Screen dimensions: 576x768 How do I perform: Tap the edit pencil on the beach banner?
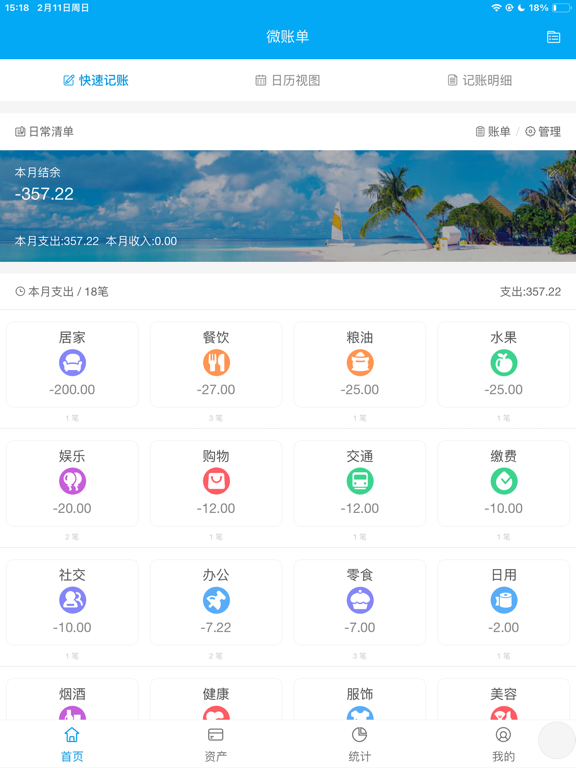pyautogui.click(x=552, y=173)
